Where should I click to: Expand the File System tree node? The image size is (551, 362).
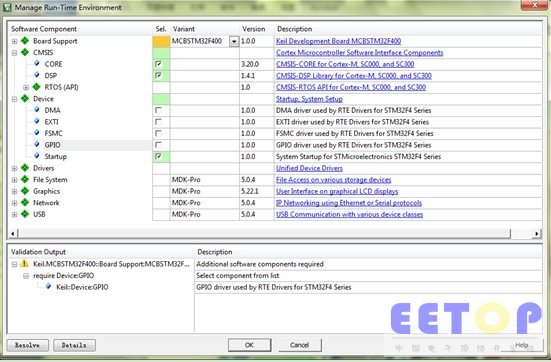click(14, 180)
